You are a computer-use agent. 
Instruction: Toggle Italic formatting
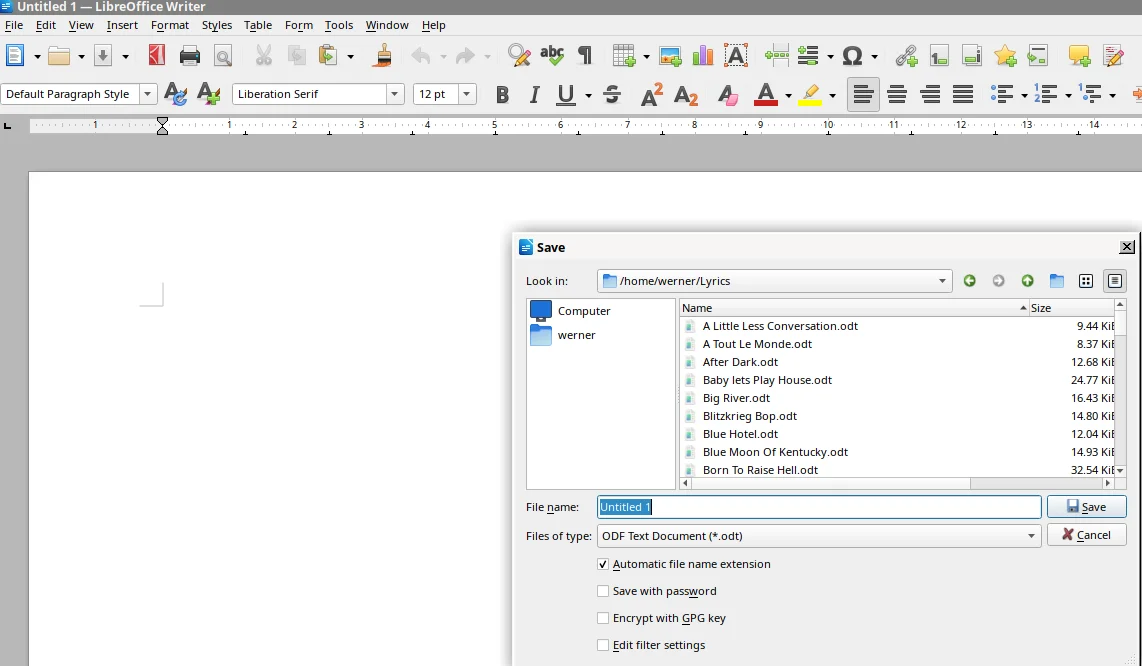coord(535,94)
